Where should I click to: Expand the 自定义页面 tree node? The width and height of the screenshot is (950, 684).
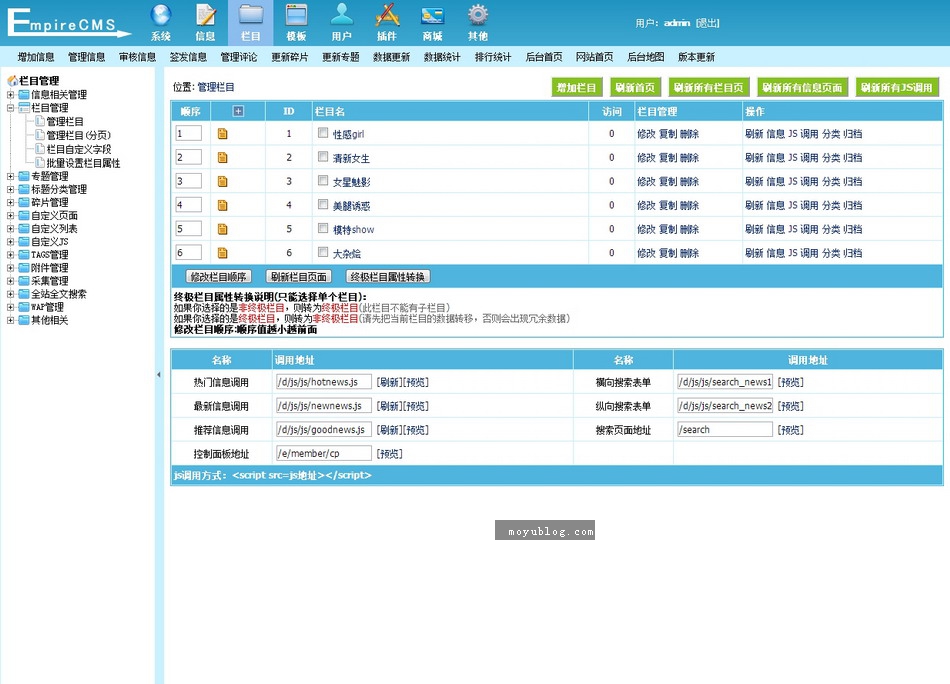[10, 216]
